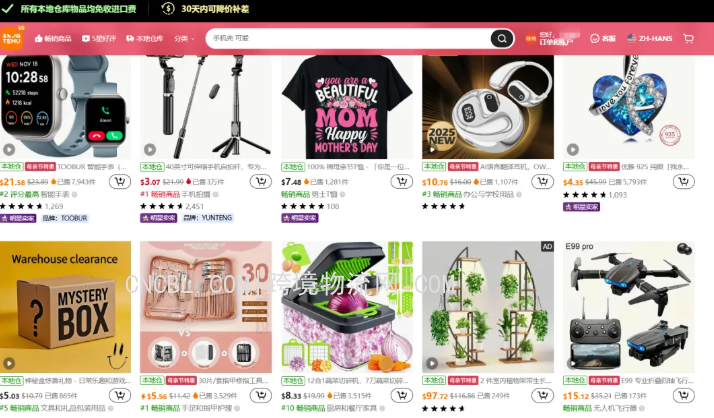Add Mother's Day T-shirt to cart
This screenshot has height=418, width=714.
402,182
